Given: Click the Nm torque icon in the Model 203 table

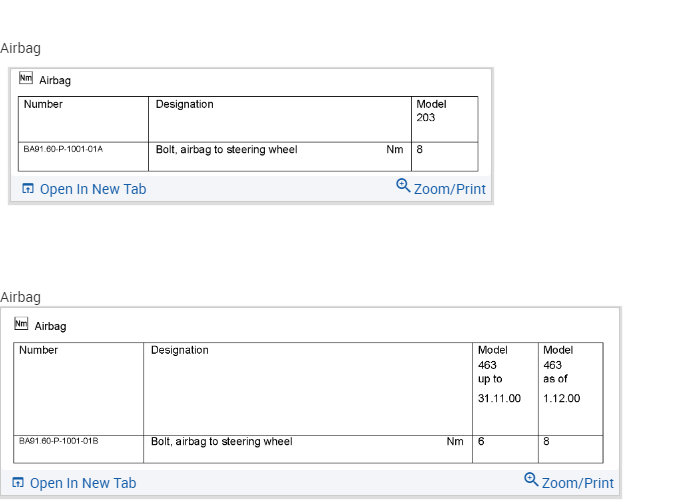Looking at the screenshot, I should pyautogui.click(x=26, y=79).
